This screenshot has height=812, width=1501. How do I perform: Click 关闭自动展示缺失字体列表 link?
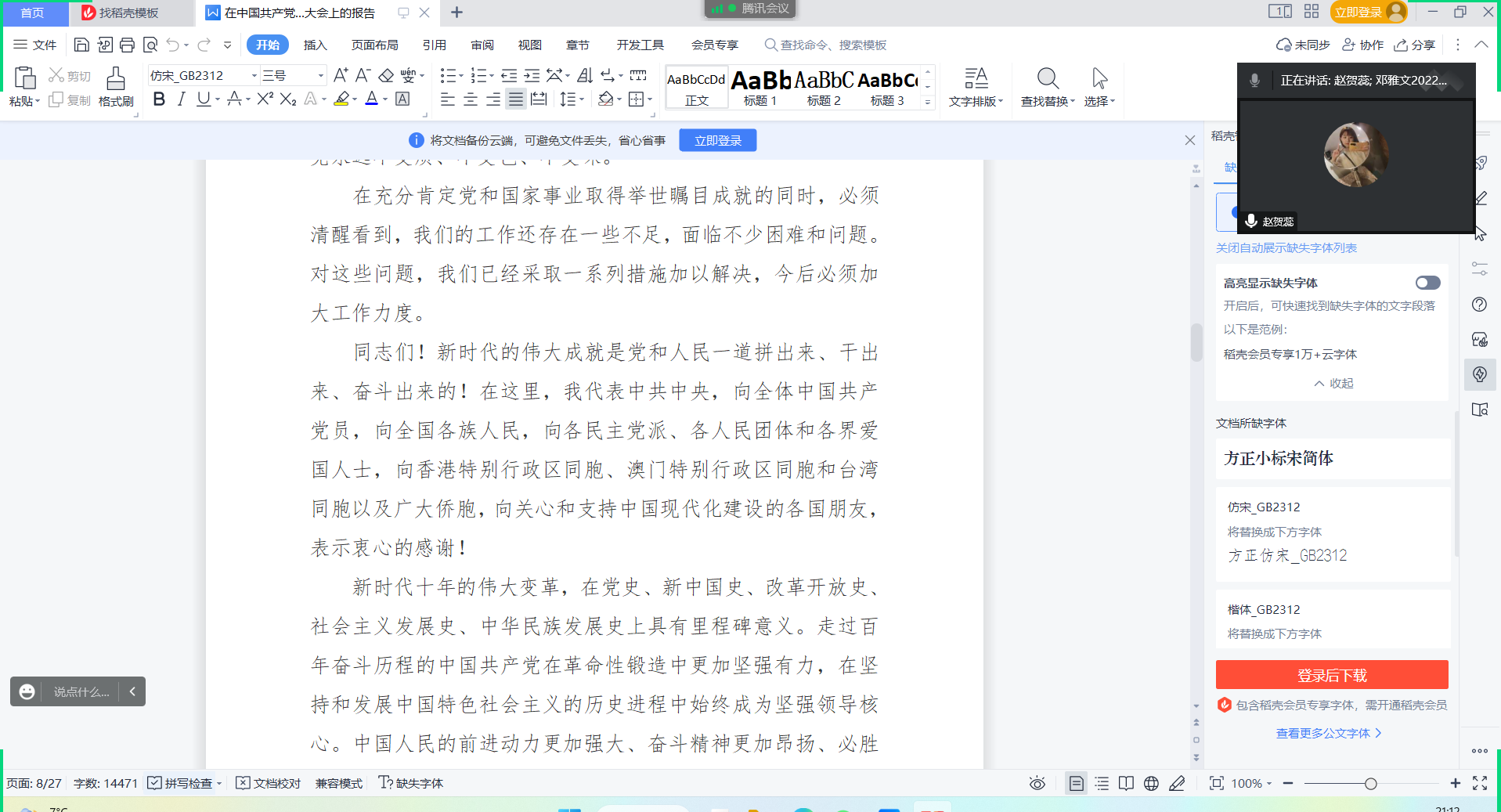pyautogui.click(x=1286, y=247)
